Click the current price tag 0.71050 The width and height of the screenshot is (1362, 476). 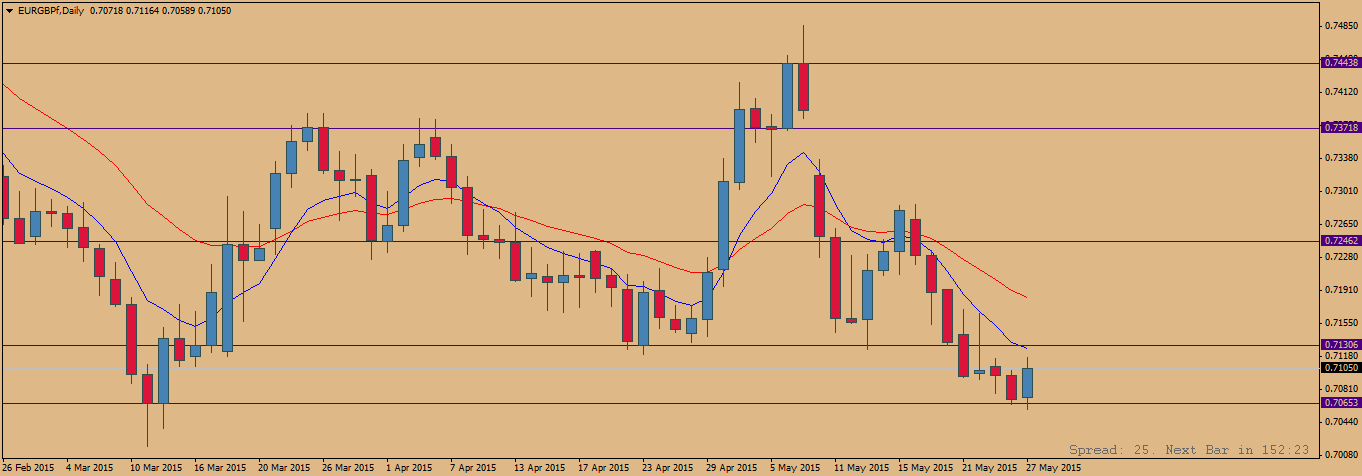pos(1341,367)
